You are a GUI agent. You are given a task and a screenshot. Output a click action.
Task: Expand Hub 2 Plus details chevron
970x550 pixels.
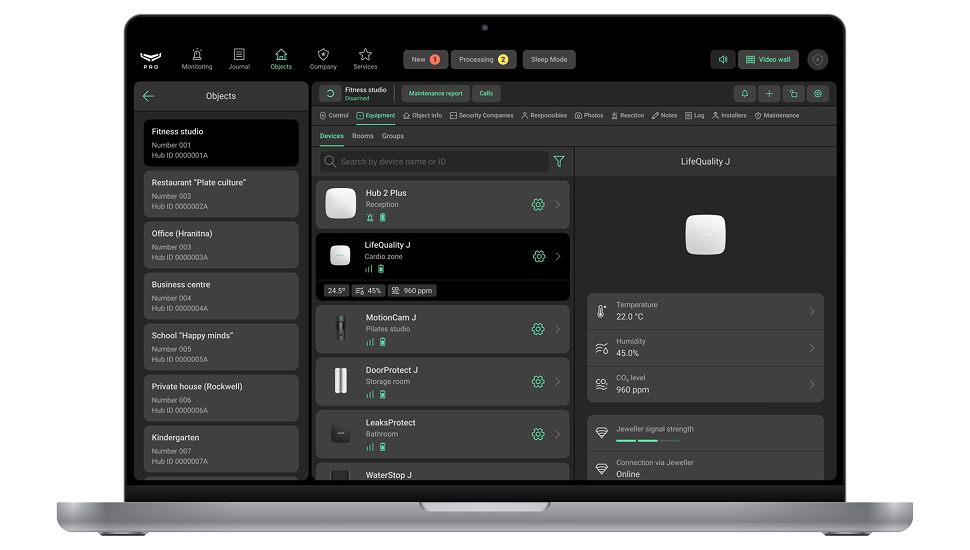tap(557, 205)
